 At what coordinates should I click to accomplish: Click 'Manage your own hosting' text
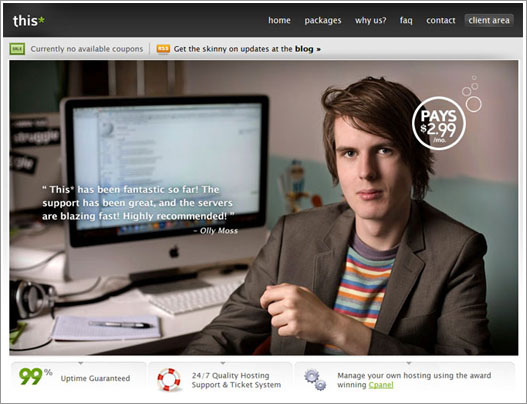click(x=414, y=380)
